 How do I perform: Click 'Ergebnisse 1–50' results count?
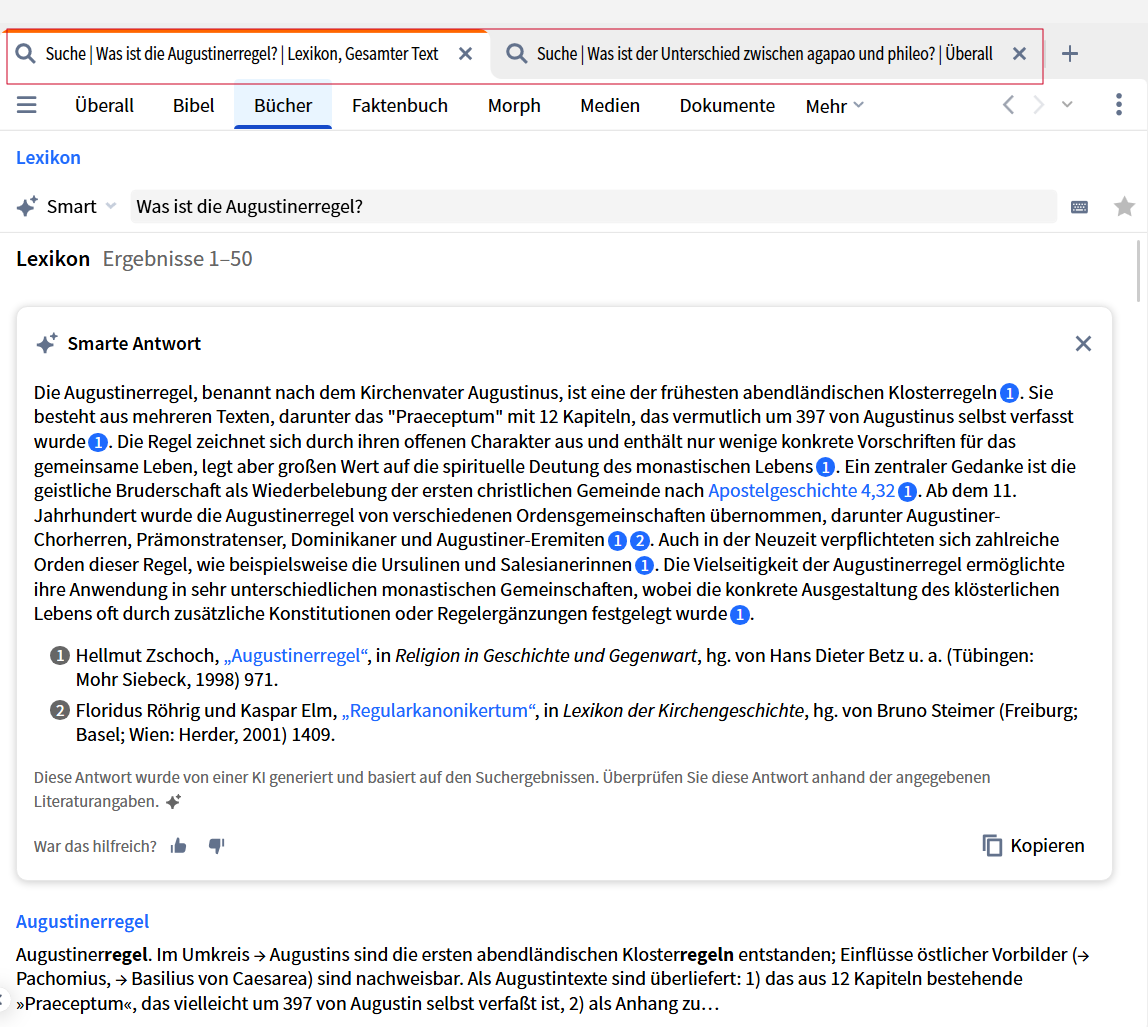point(177,258)
